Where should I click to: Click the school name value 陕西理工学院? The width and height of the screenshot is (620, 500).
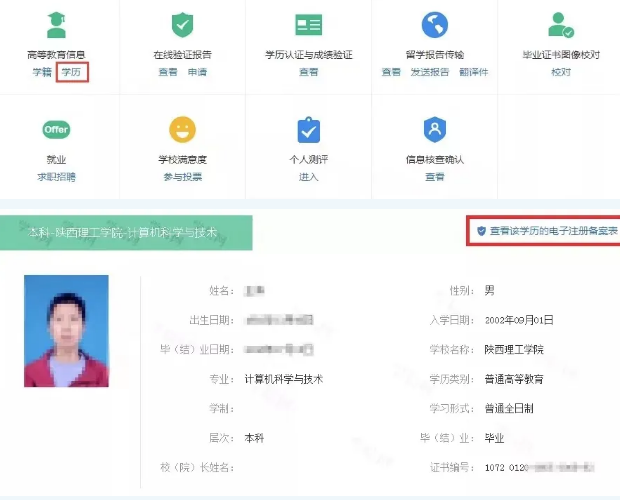click(514, 349)
